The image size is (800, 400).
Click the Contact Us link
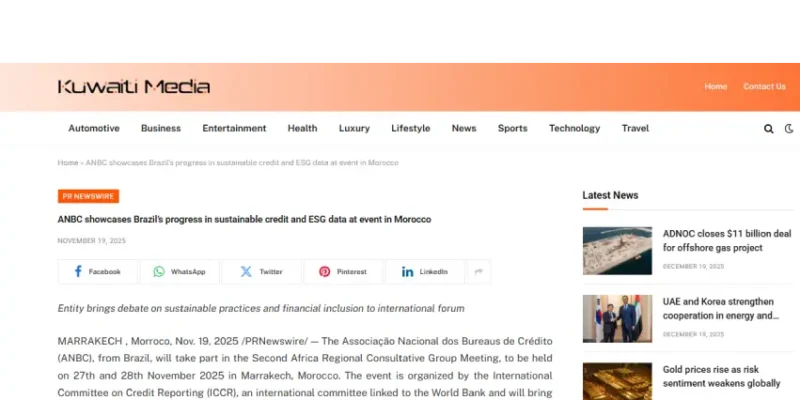tap(764, 86)
